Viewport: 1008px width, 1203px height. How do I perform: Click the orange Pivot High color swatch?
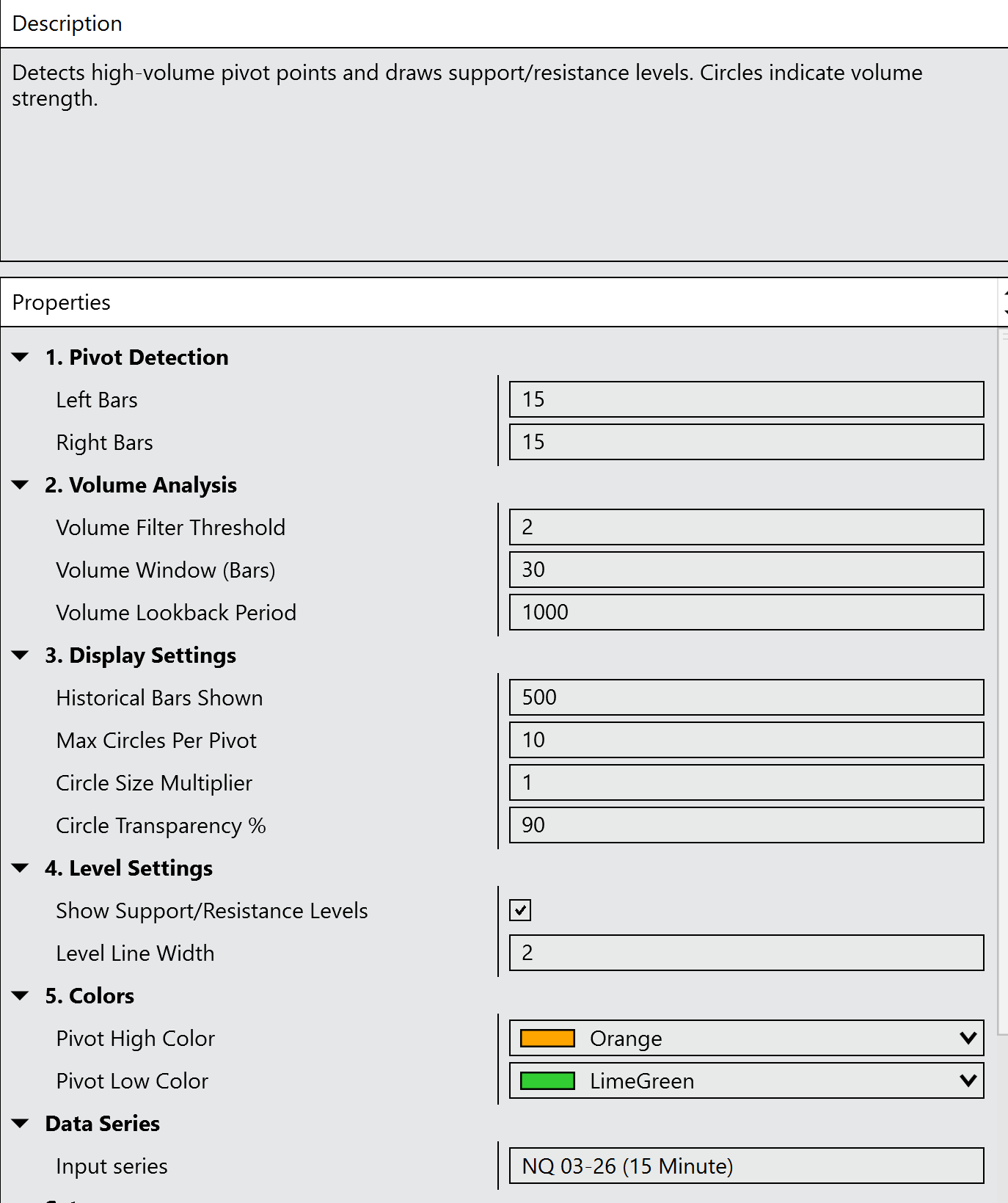(547, 1039)
